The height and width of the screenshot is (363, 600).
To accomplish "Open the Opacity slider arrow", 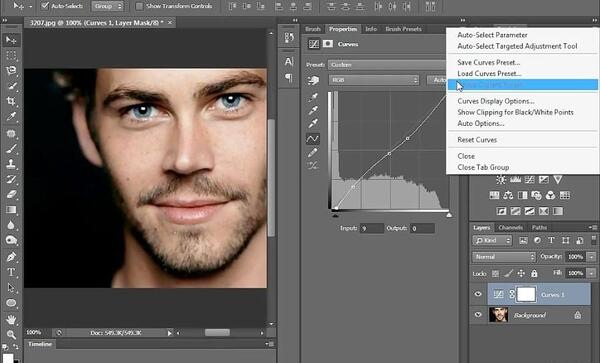I will (592, 257).
